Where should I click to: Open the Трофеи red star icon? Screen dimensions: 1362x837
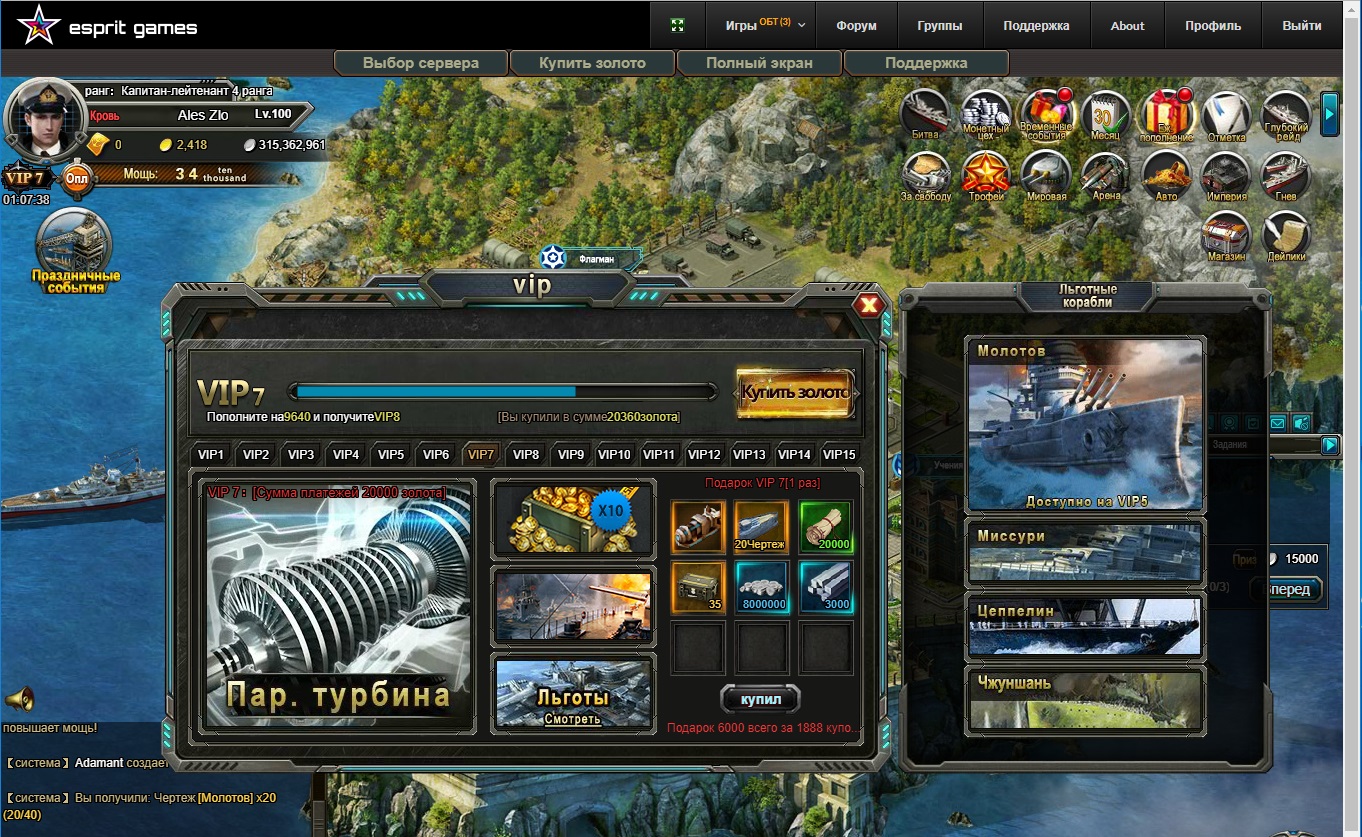(x=986, y=174)
